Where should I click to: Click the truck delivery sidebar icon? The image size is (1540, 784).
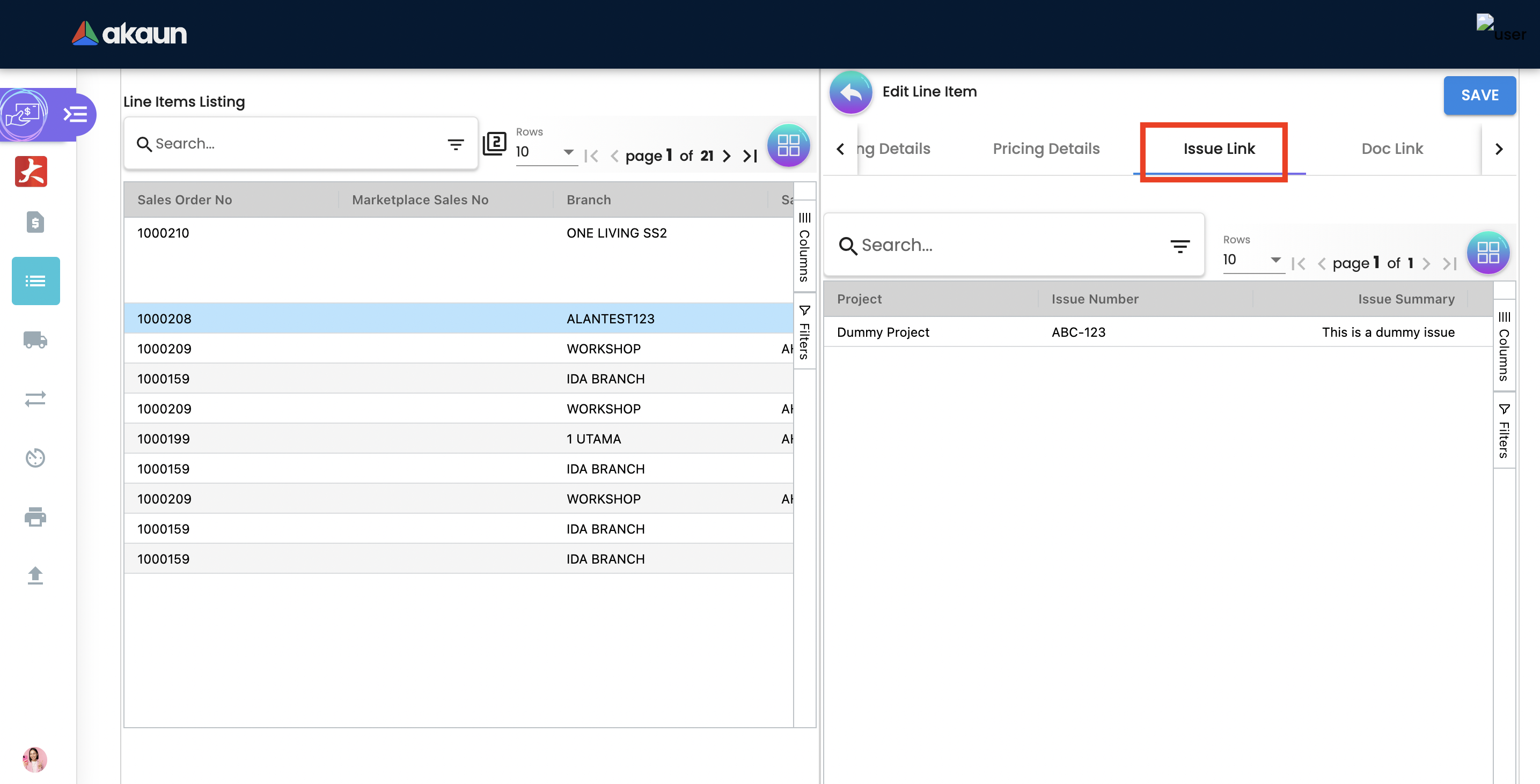click(x=35, y=340)
